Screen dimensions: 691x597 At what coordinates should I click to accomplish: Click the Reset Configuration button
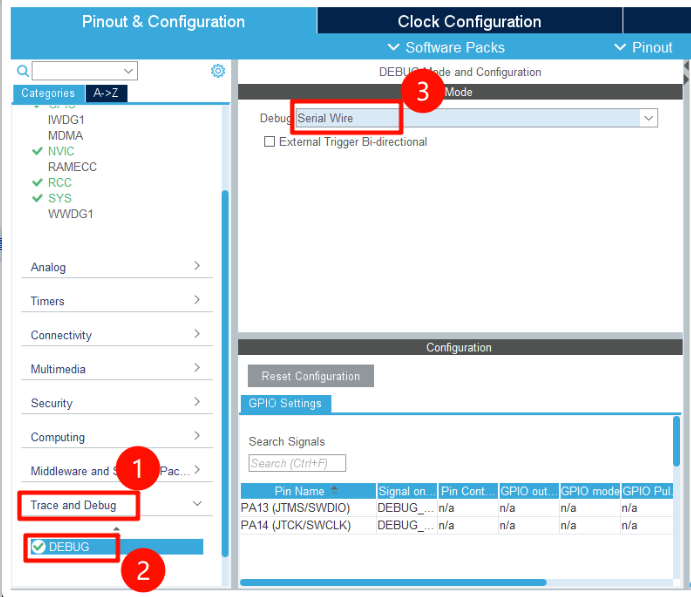click(x=311, y=376)
